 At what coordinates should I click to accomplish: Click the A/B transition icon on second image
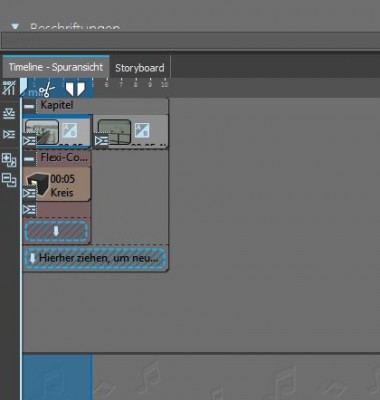142,130
